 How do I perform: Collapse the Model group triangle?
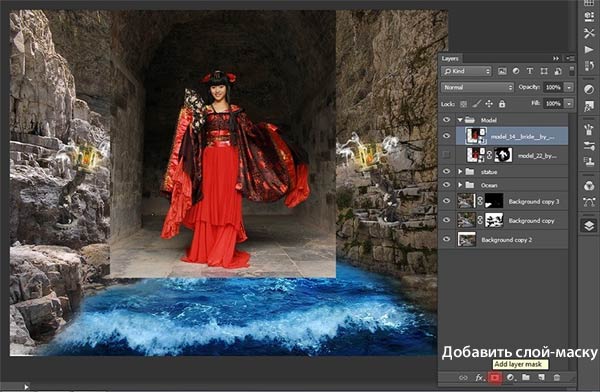[x=460, y=120]
